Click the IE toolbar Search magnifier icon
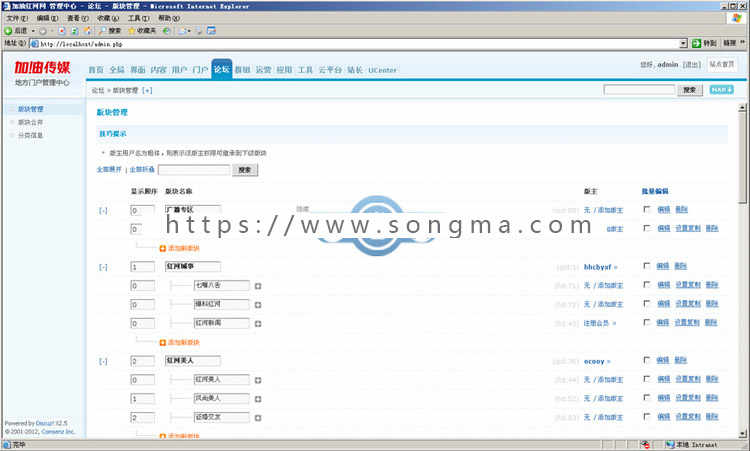This screenshot has height=451, width=750. pyautogui.click(x=102, y=31)
